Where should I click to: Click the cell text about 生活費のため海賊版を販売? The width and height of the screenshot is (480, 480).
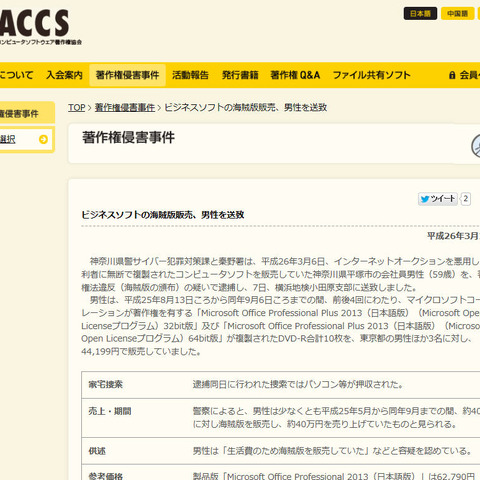pos(332,451)
